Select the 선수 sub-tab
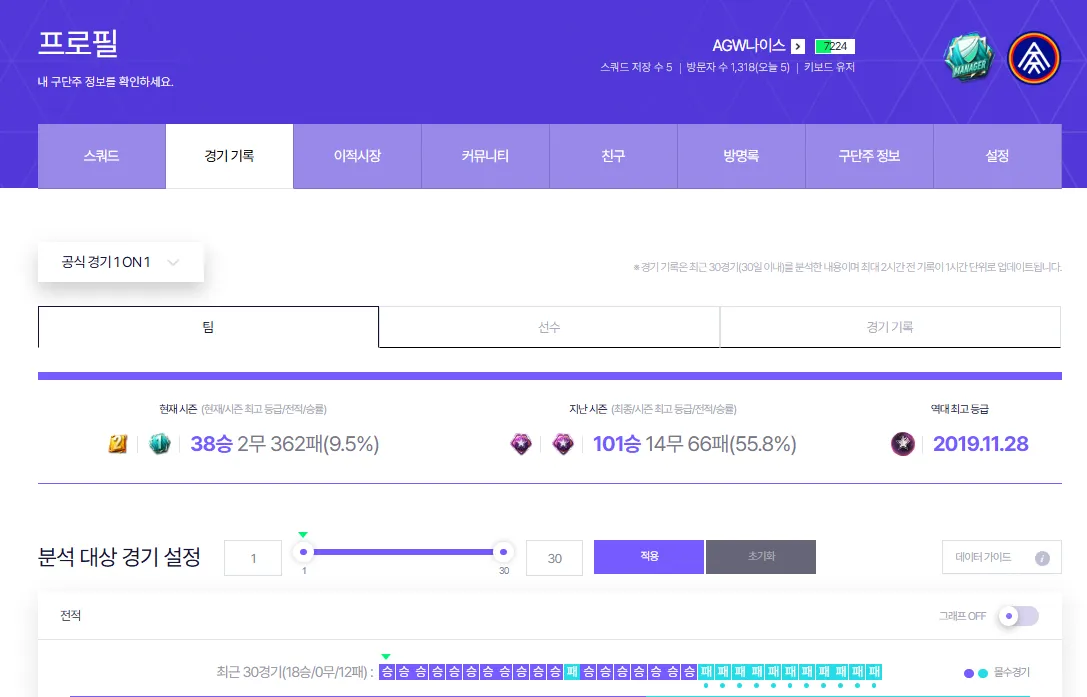The width and height of the screenshot is (1087, 697). pos(549,327)
